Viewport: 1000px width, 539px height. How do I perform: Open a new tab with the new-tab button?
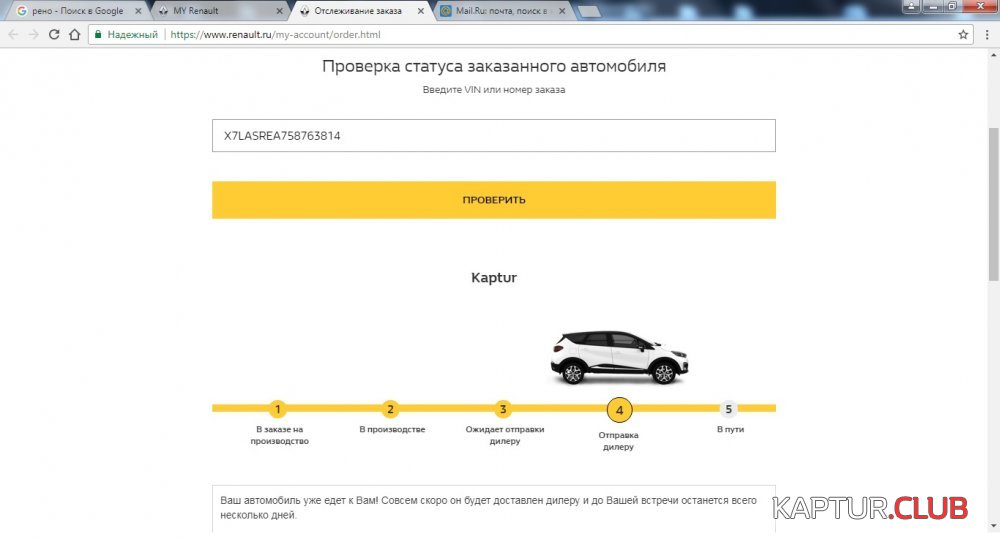pyautogui.click(x=589, y=11)
